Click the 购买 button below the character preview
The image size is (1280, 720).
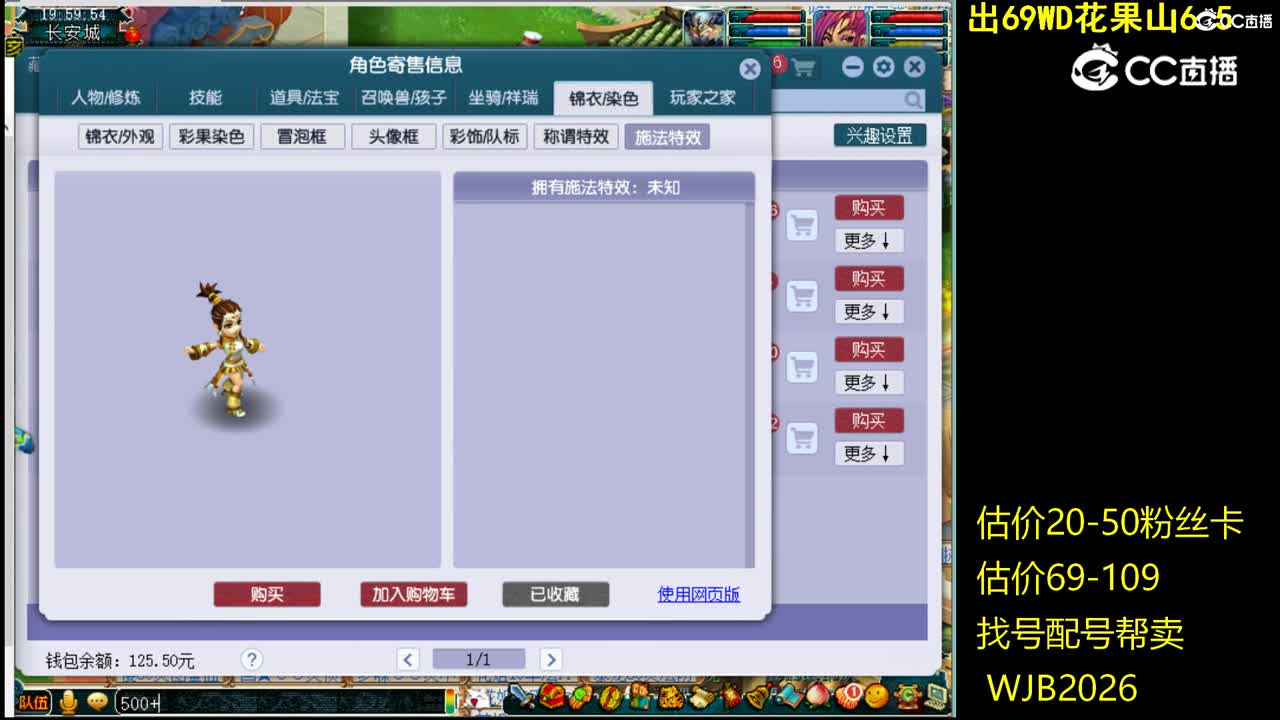click(x=267, y=594)
